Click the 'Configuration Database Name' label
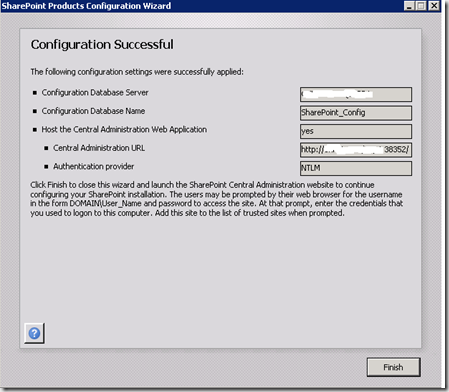 [93, 111]
